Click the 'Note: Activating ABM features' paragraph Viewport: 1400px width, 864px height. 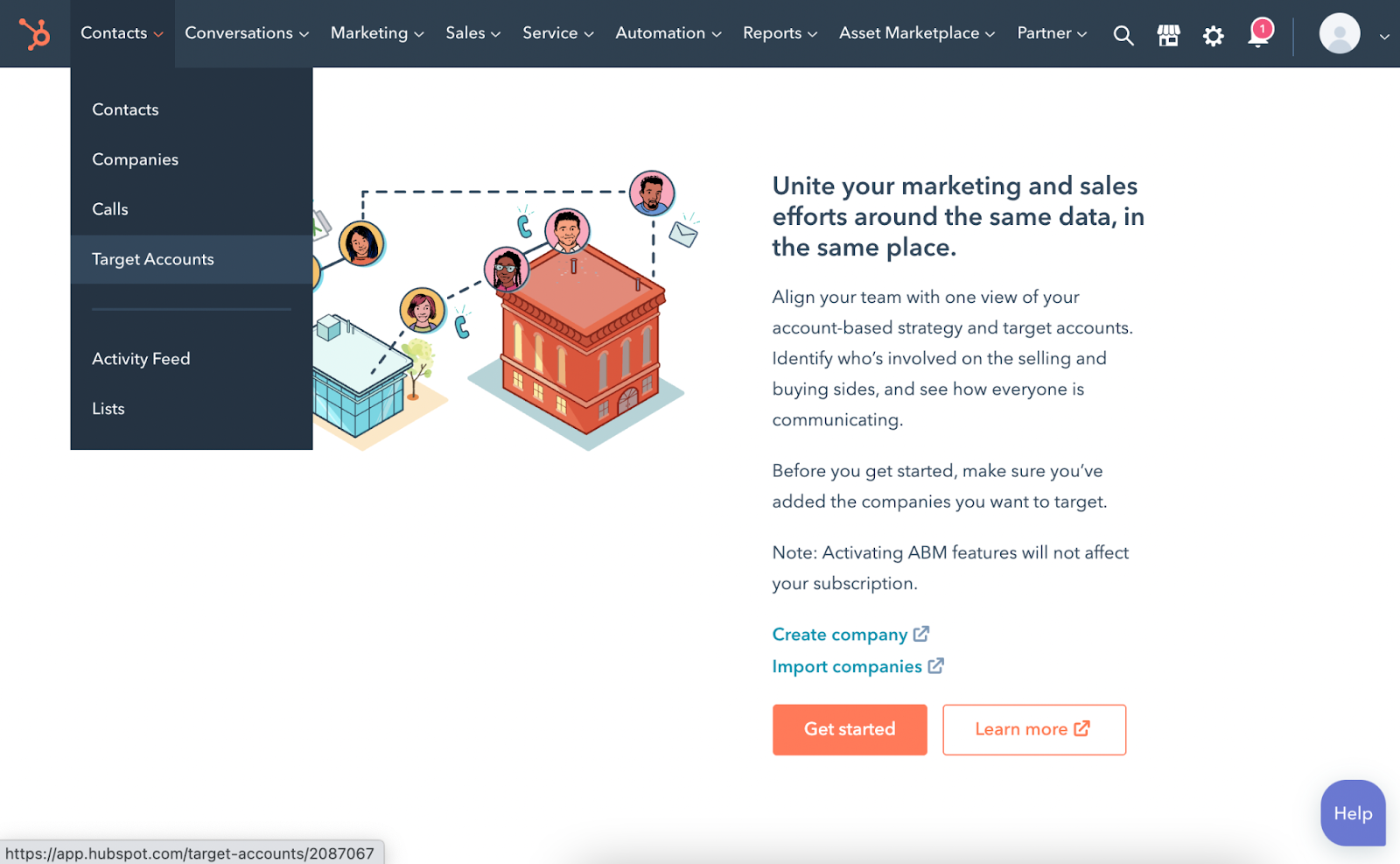tap(950, 568)
